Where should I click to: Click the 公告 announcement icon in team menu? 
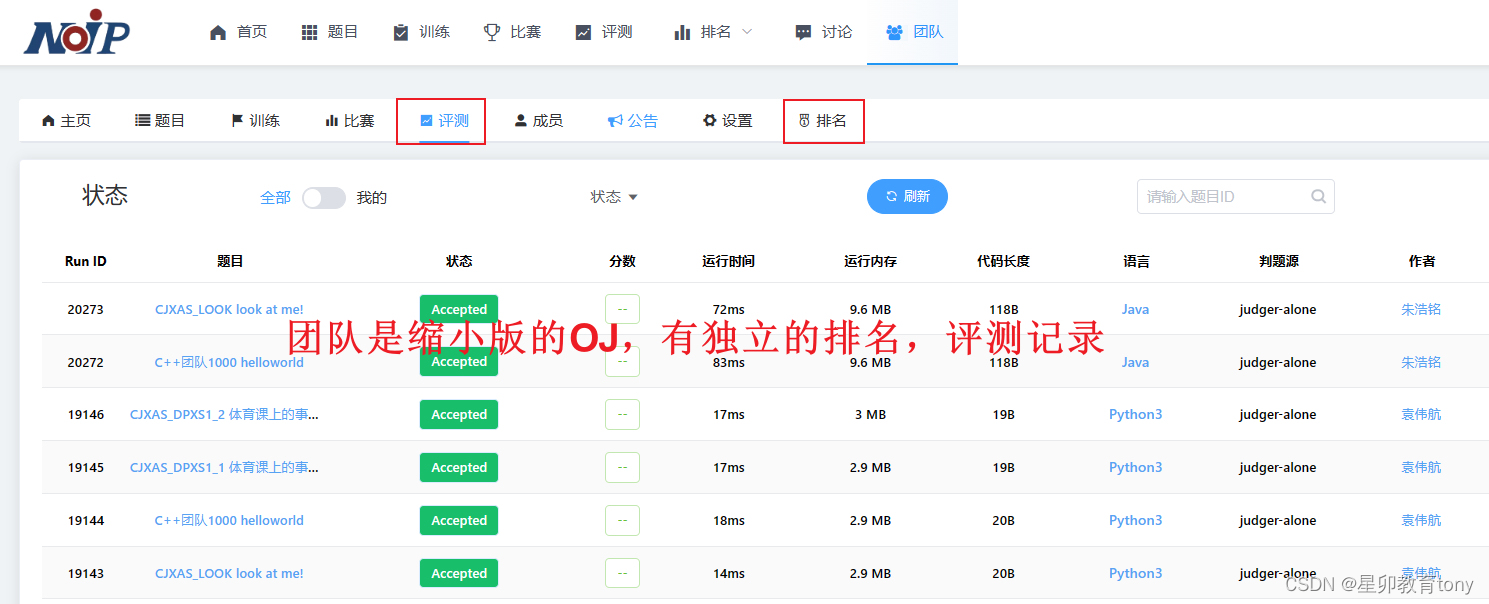[x=614, y=120]
